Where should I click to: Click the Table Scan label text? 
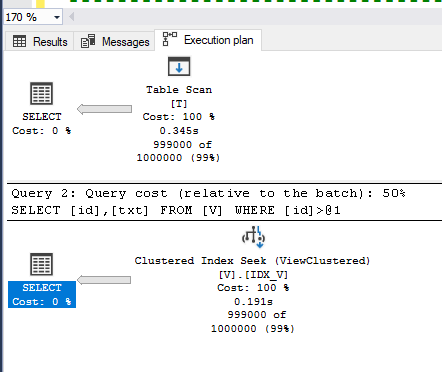tap(179, 90)
